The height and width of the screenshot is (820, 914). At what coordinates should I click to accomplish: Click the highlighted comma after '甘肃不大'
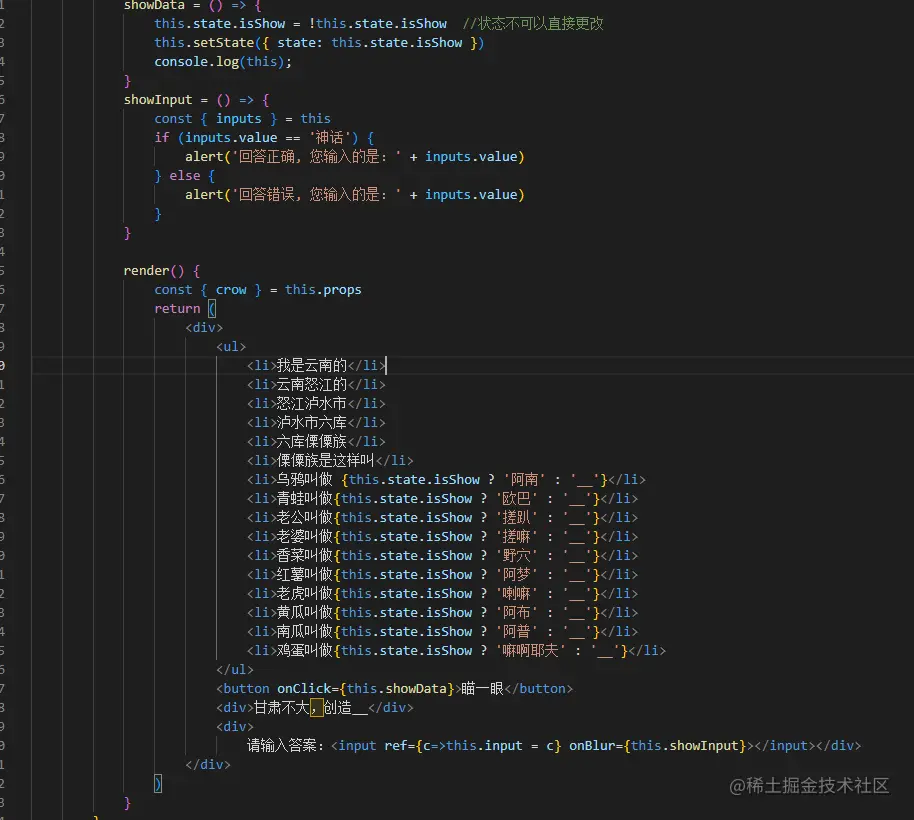coord(317,708)
